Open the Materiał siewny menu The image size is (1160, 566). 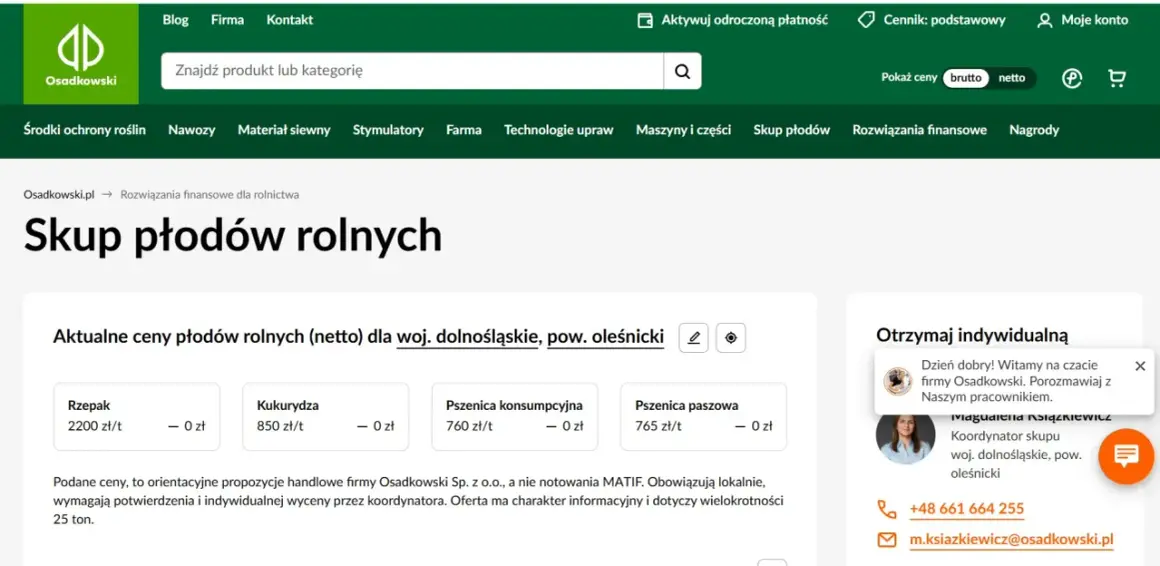pos(284,130)
